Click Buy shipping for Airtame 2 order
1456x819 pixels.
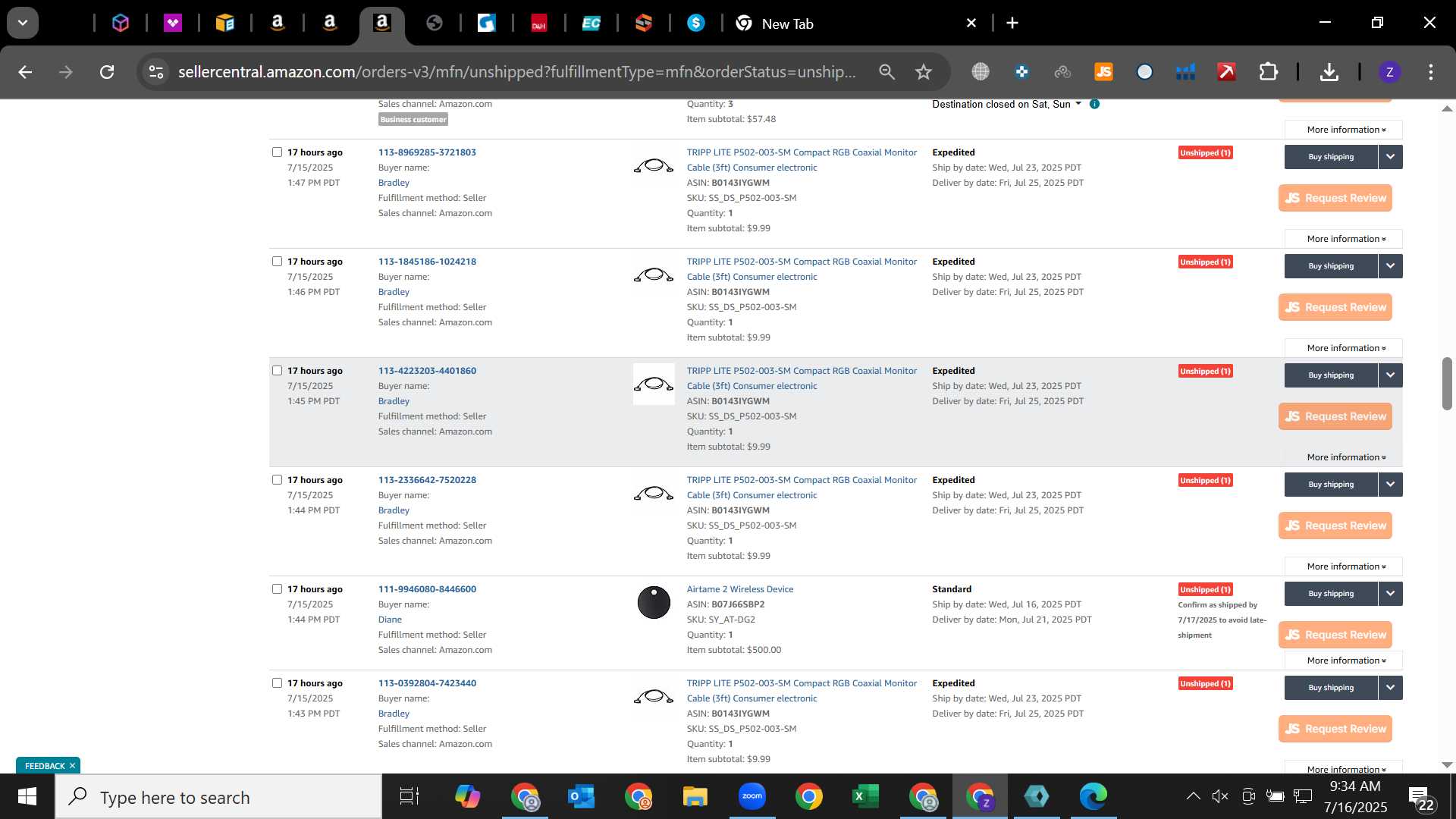(x=1331, y=594)
